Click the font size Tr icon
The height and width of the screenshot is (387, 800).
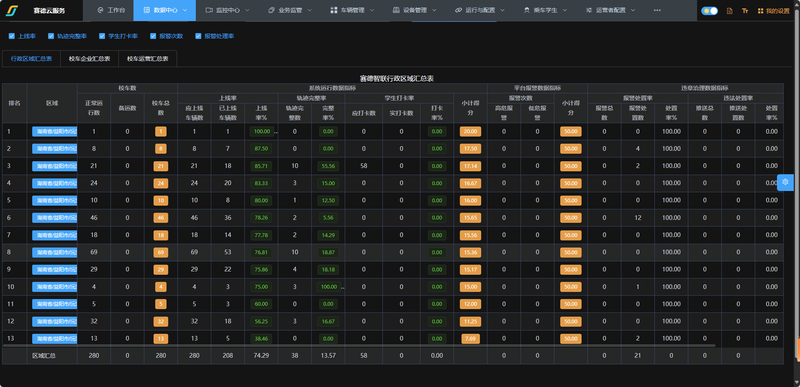(x=745, y=11)
